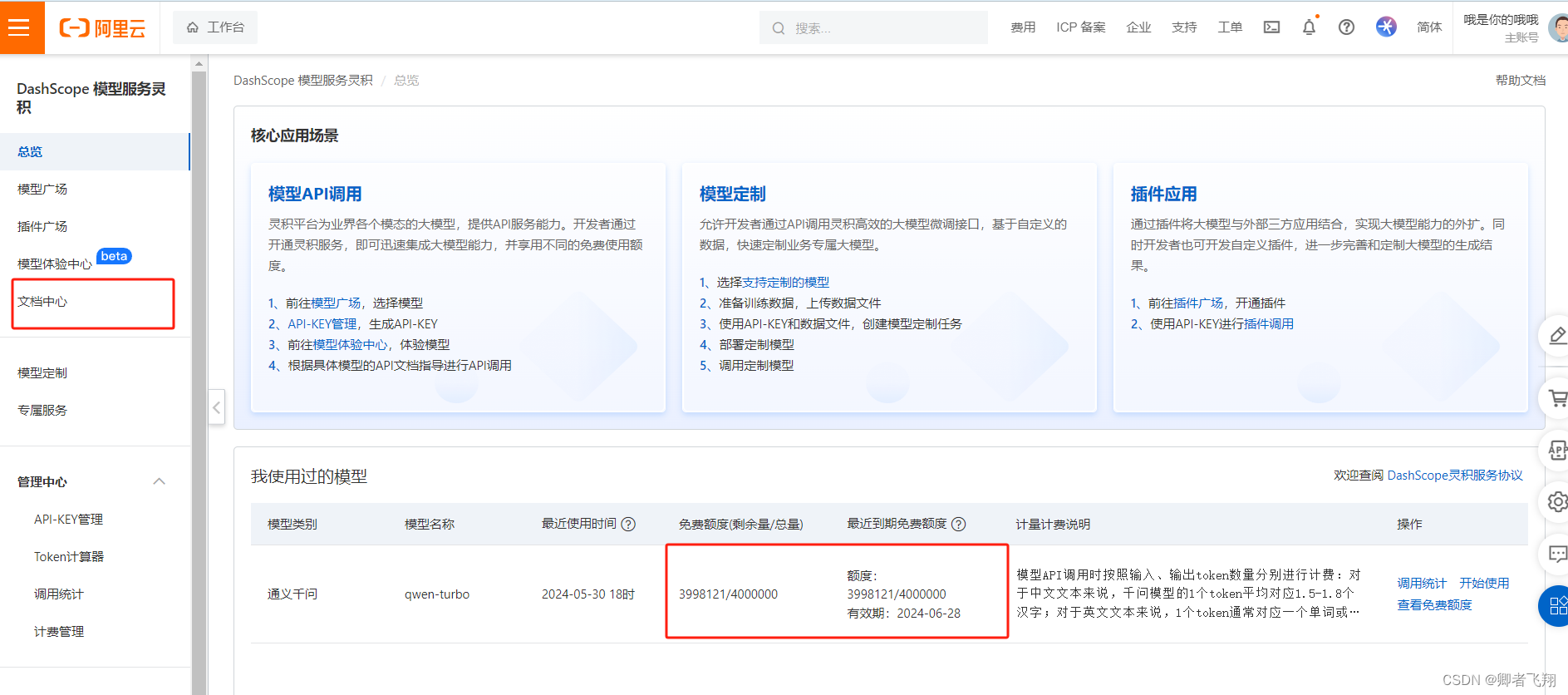Click 开始使用 in qwen-turbo row

pyautogui.click(x=1484, y=583)
